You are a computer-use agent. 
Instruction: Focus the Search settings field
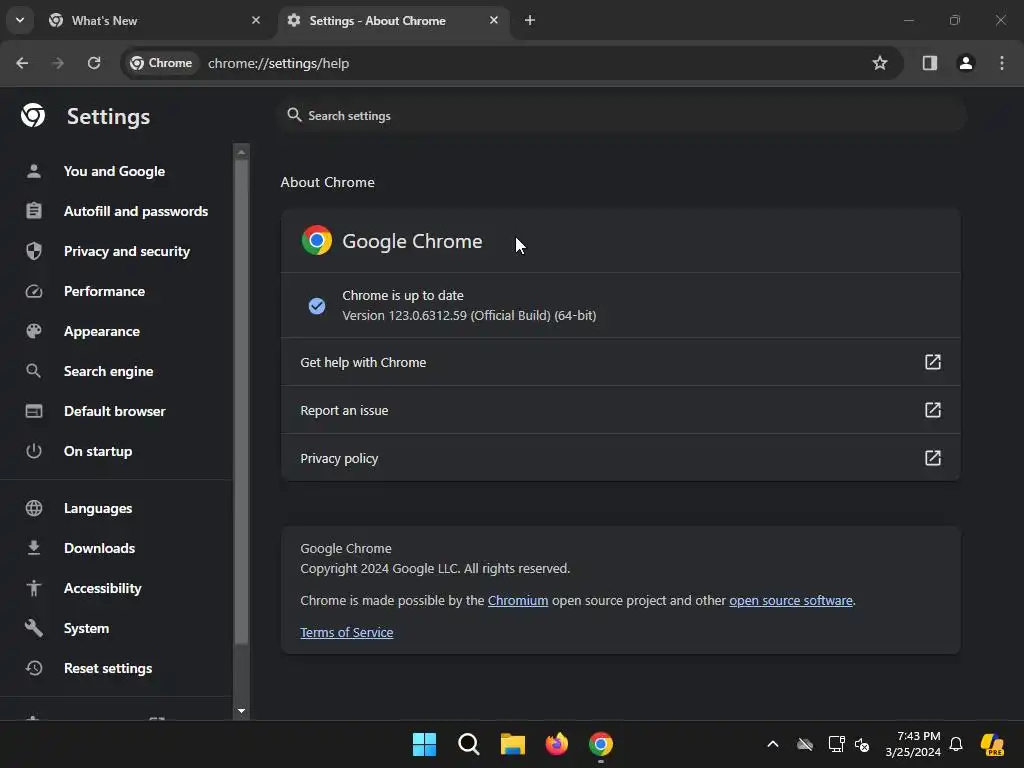tap(622, 116)
